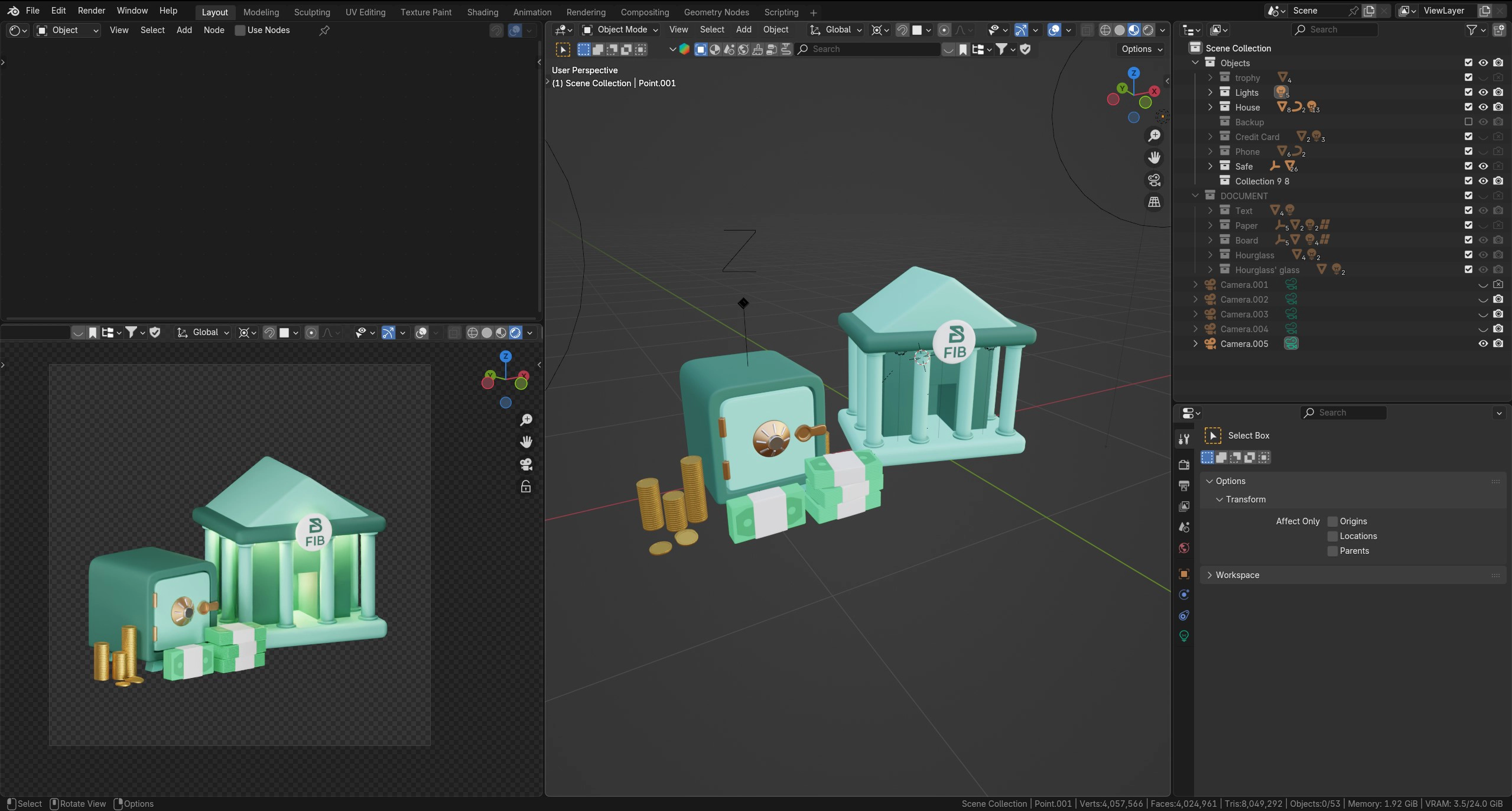
Task: Open the Add menu in 3D viewport
Action: (x=743, y=30)
